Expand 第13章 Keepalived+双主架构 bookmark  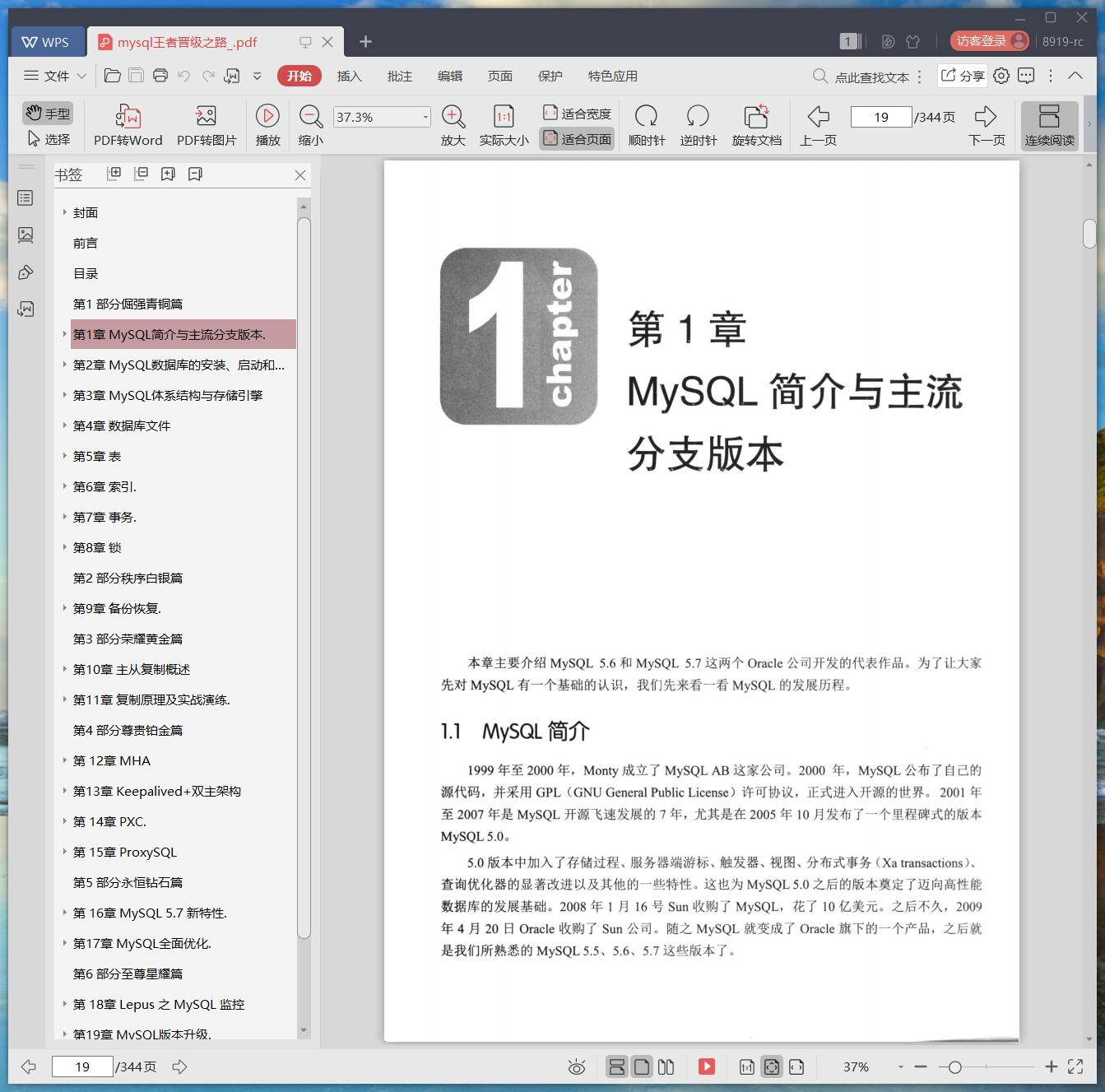(x=65, y=791)
